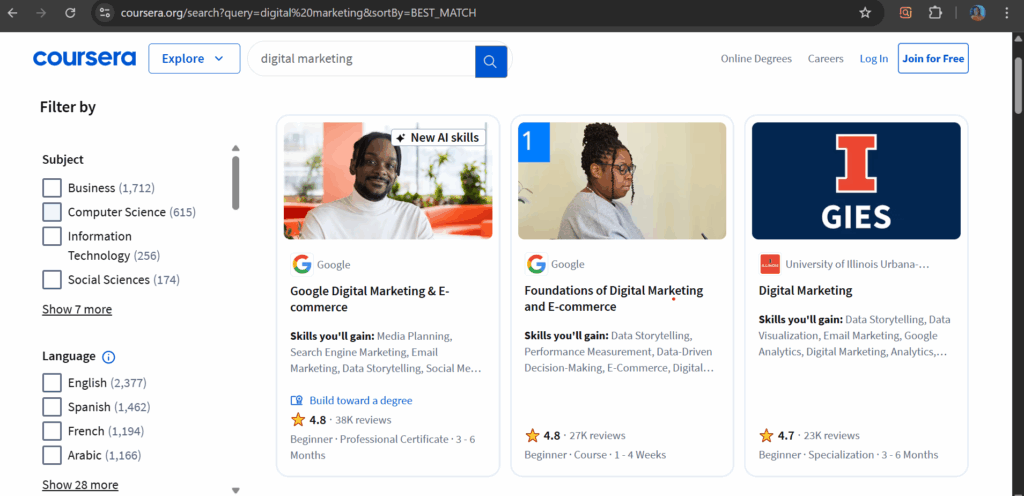Click the Language info icon
Viewport: 1024px width, 496px height.
point(109,357)
